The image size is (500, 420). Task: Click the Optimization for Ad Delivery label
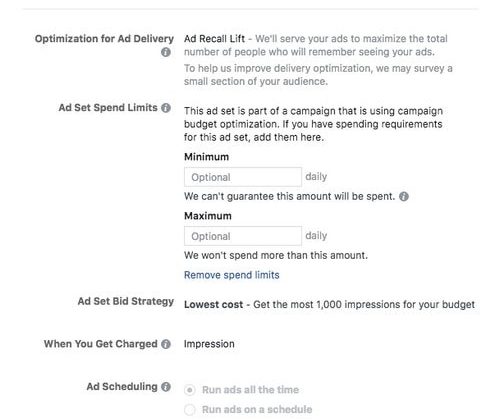pos(104,39)
